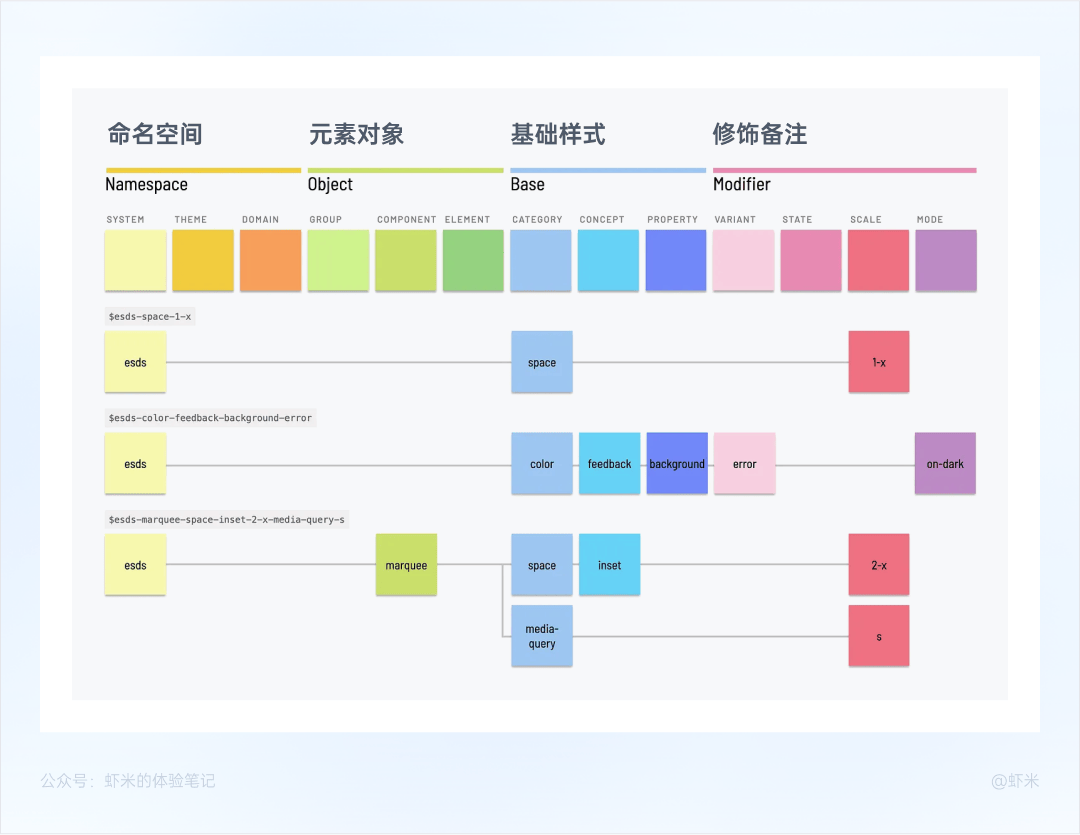Click the $esds-color-feedback-background-error label
The image size is (1080, 835).
pos(210,418)
